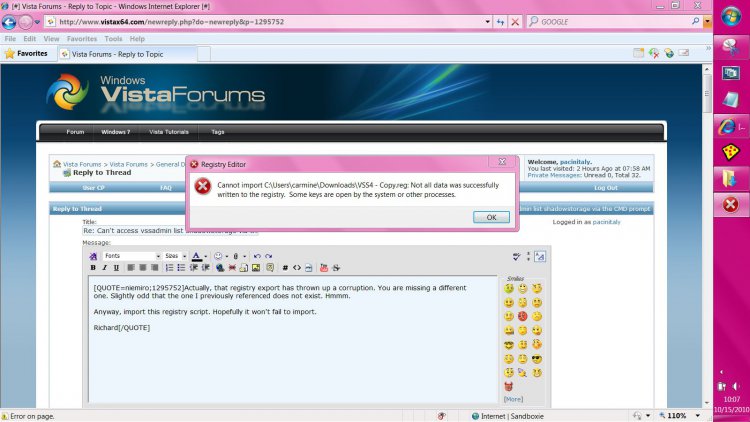Insert an ordered numbered list

[169, 268]
